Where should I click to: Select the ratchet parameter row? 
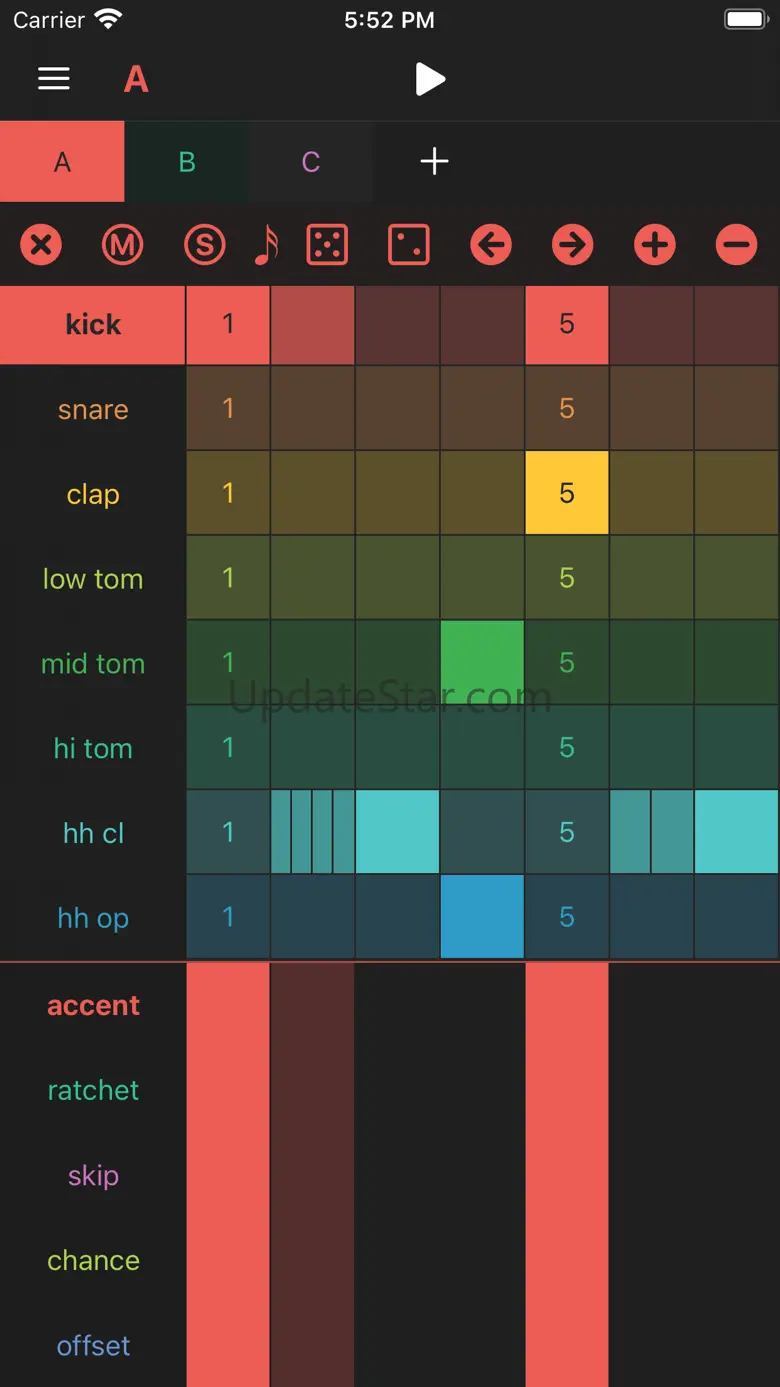pyautogui.click(x=93, y=1090)
